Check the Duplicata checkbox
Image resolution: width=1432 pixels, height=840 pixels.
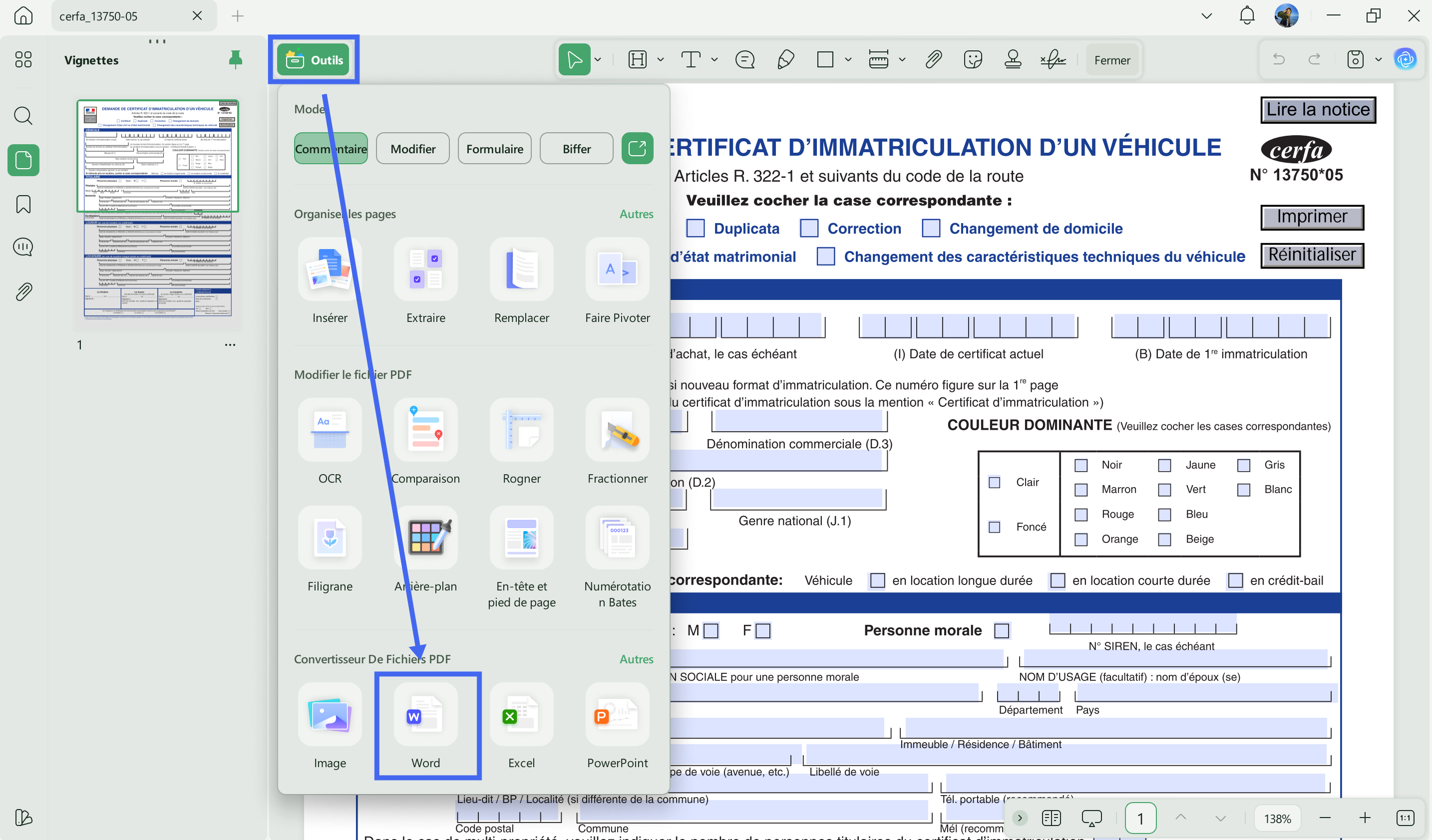point(695,228)
